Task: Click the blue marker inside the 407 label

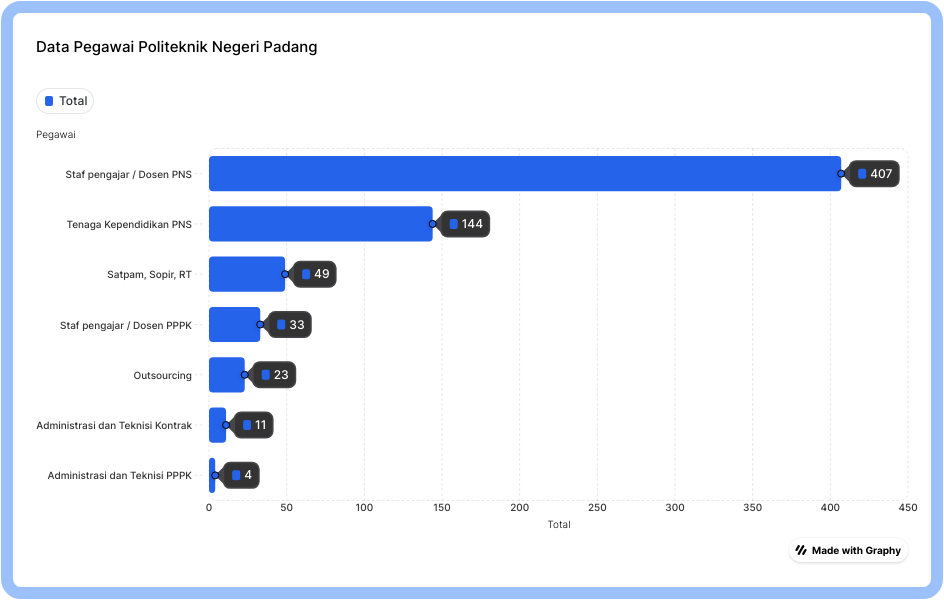Action: [x=861, y=173]
